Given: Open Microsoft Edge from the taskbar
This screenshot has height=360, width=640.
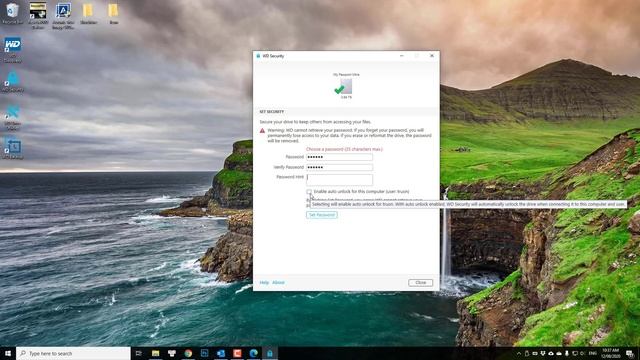Looking at the screenshot, I should [x=253, y=353].
